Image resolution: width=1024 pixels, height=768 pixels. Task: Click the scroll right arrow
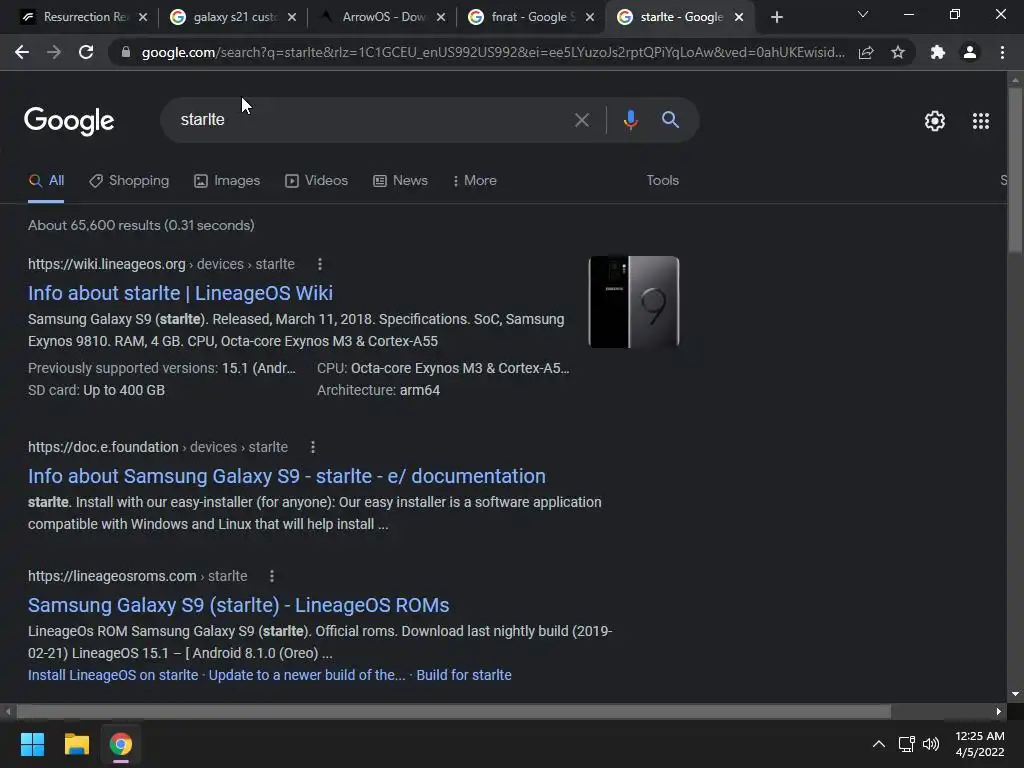[999, 711]
